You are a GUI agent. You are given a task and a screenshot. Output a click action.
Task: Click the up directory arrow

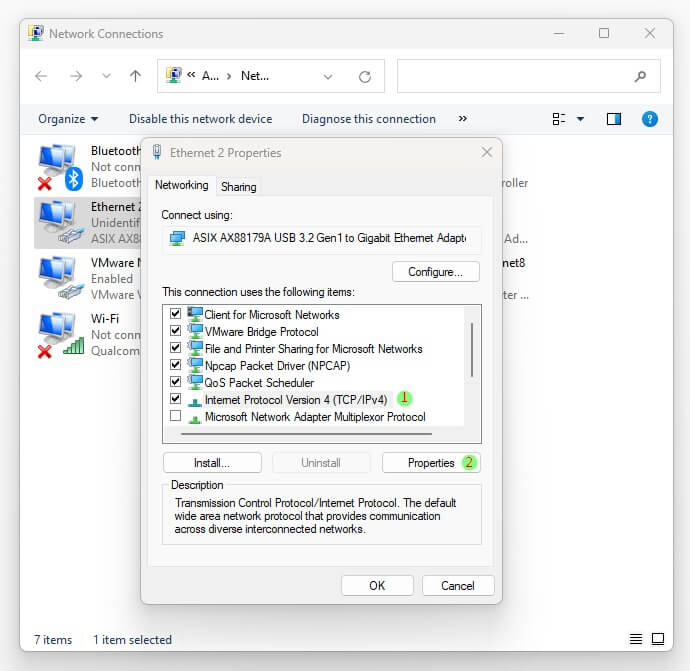[135, 76]
